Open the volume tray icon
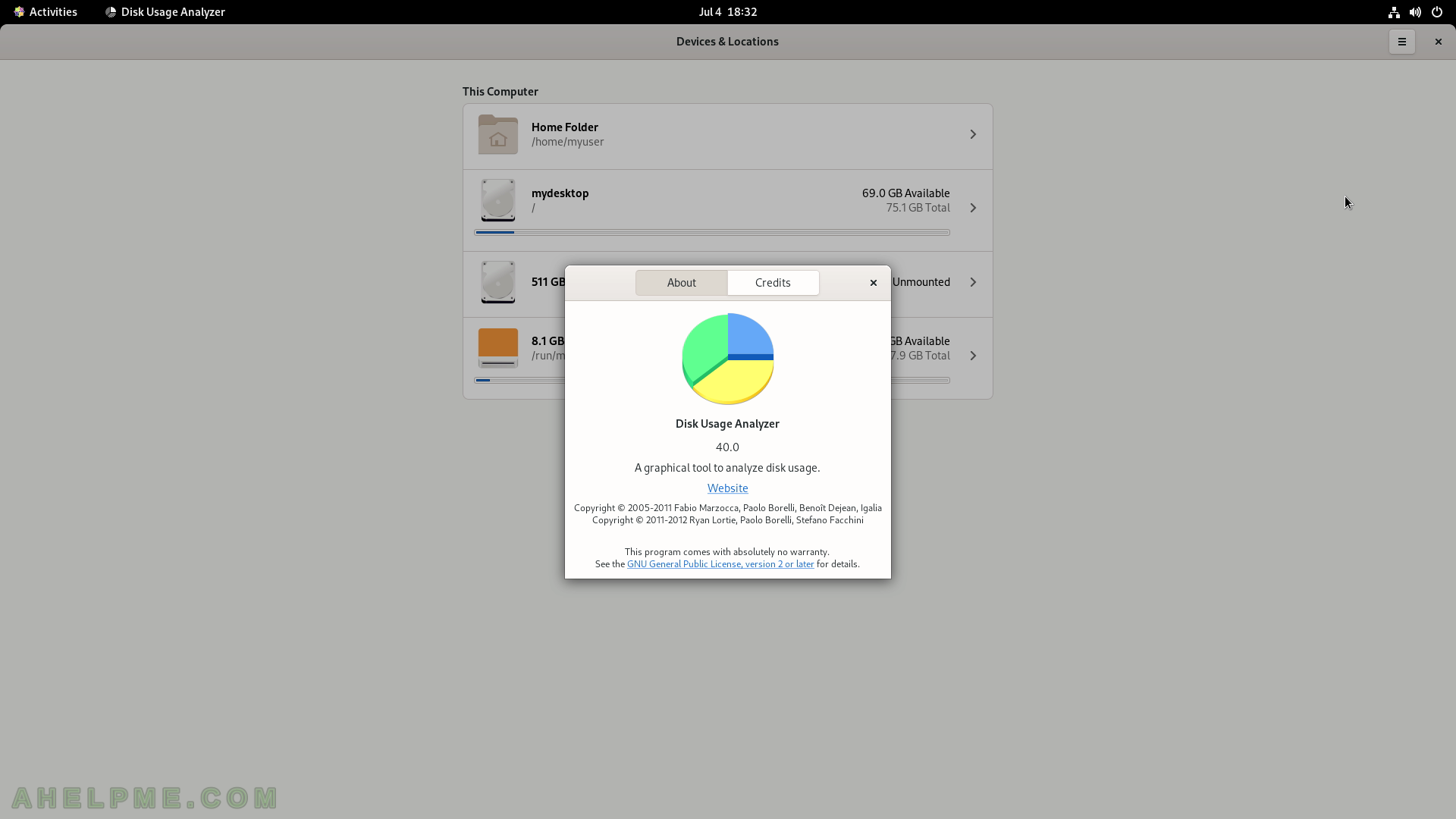1456x819 pixels. point(1415,12)
